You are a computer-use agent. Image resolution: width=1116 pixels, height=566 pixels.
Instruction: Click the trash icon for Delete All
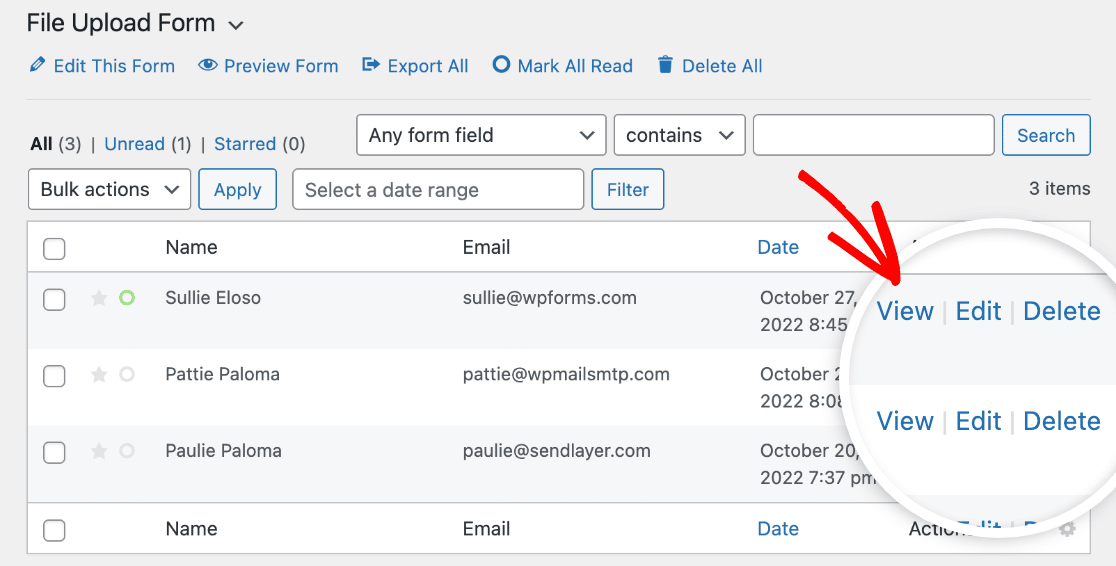click(x=665, y=66)
